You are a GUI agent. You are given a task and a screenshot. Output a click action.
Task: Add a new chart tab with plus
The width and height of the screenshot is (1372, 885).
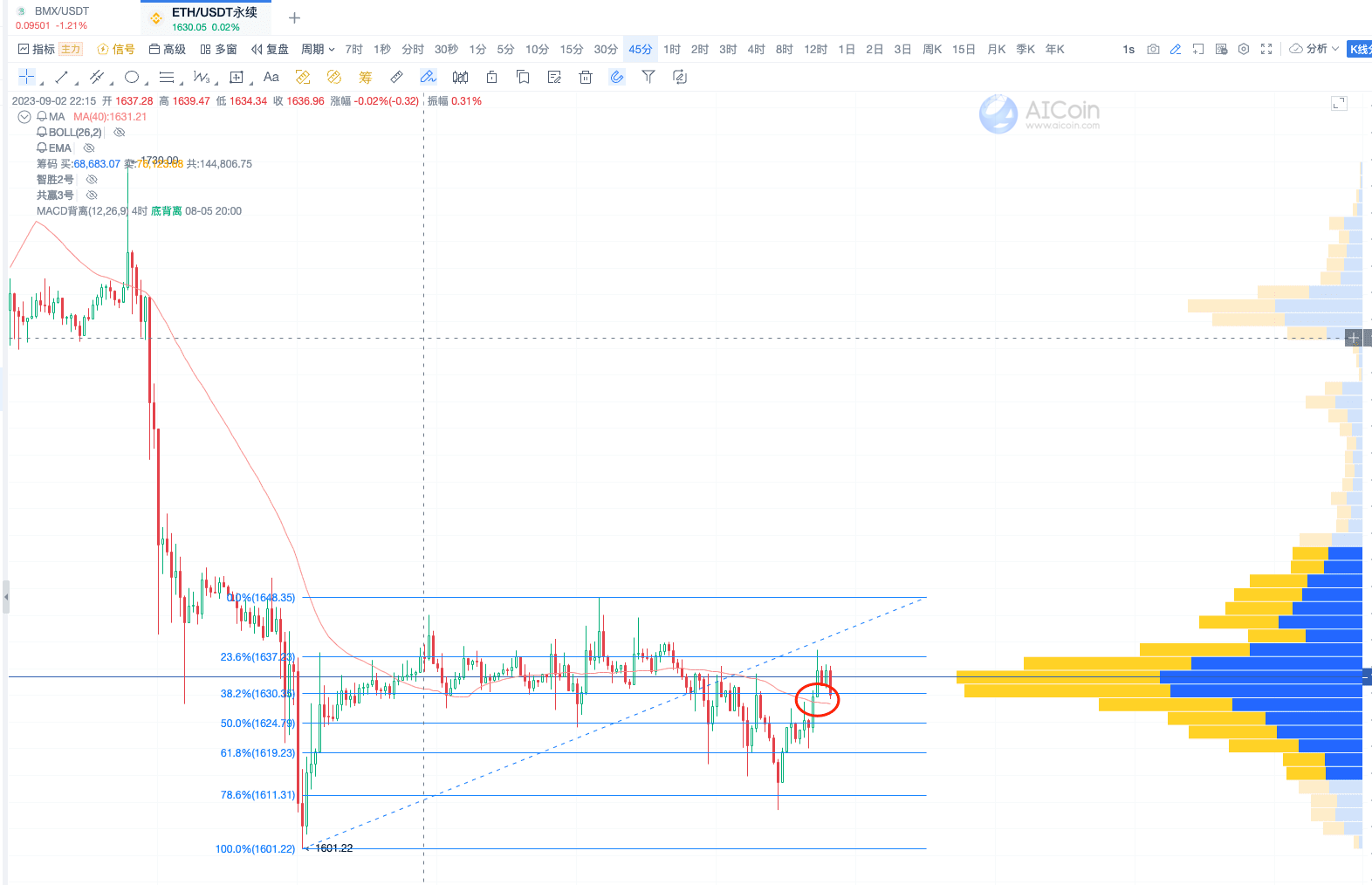[294, 17]
